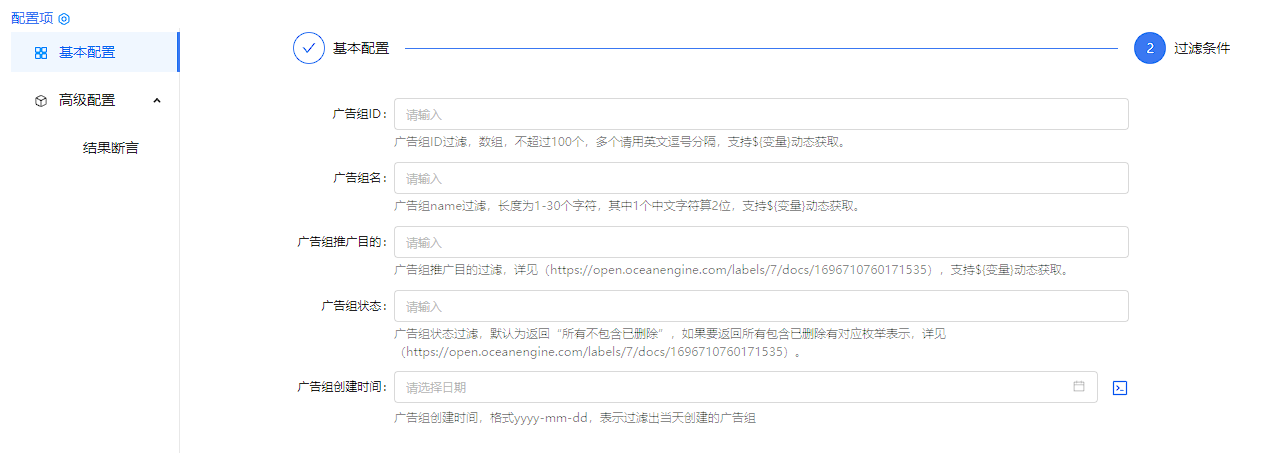The image size is (1261, 453).
Task: Select the 结果断言 submenu item
Action: (x=110, y=148)
